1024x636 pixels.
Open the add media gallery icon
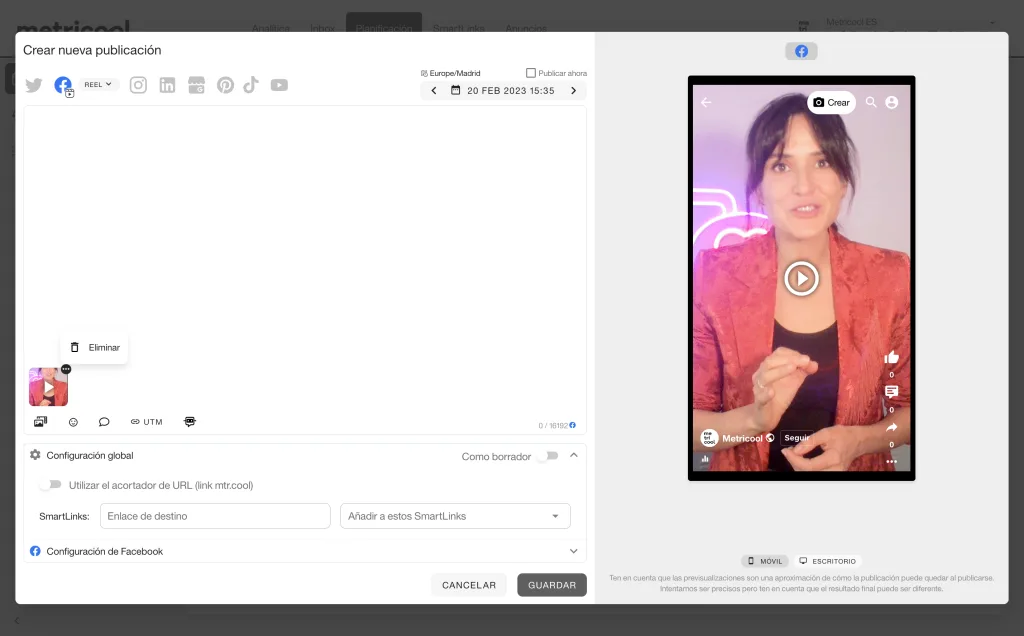coord(40,422)
